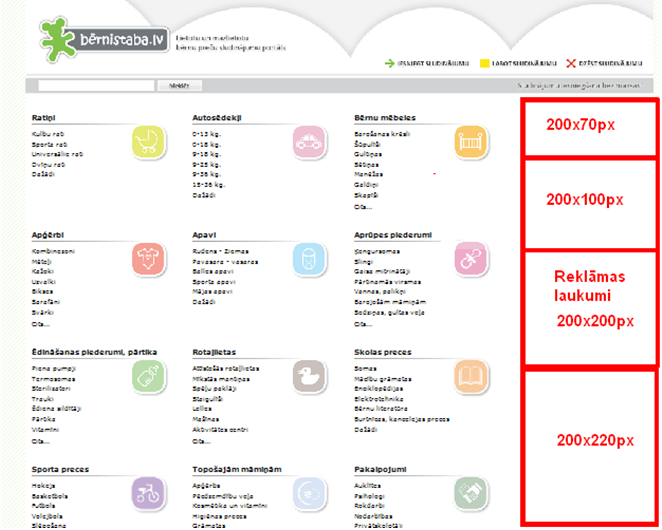Screen dimensions: 662x530
Task: Focus the search text field
Action: click(x=96, y=86)
